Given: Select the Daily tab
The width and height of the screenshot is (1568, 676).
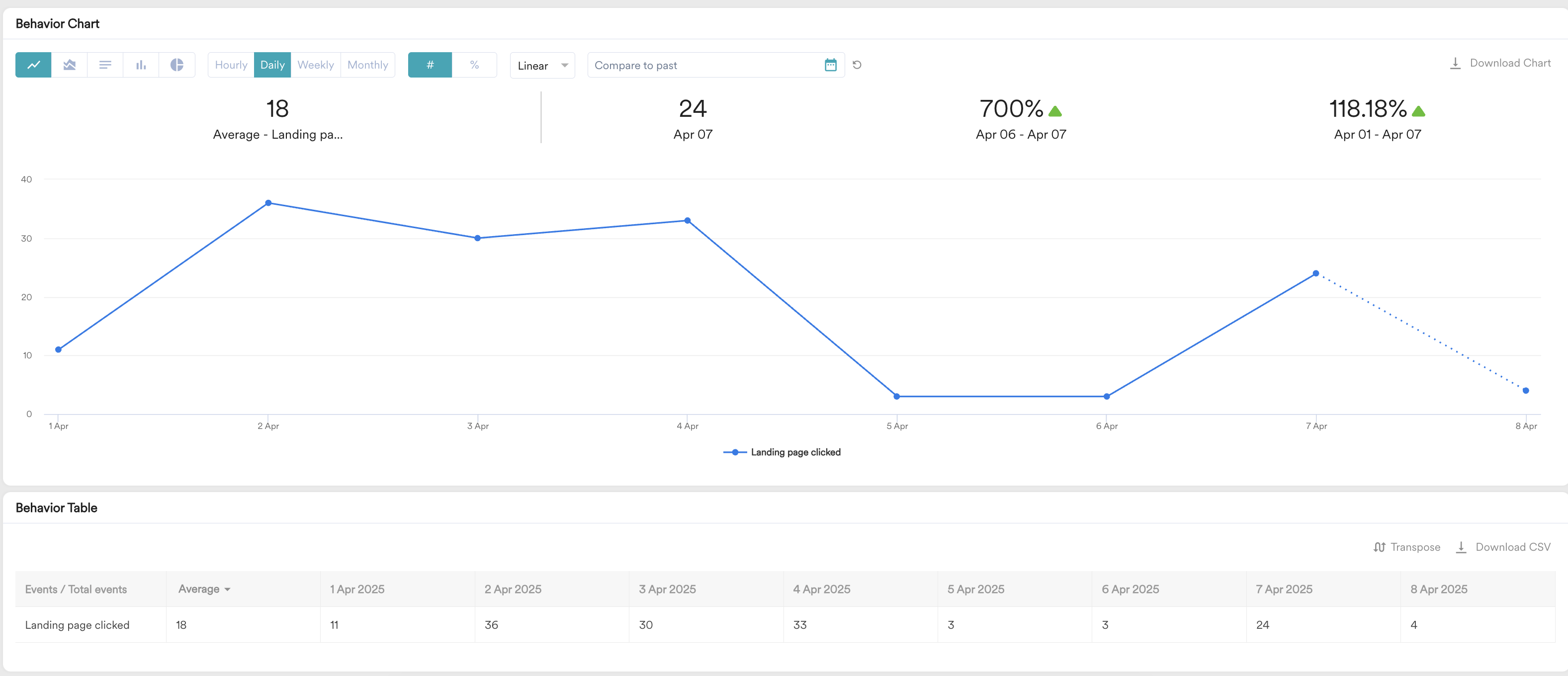Looking at the screenshot, I should click(x=272, y=65).
